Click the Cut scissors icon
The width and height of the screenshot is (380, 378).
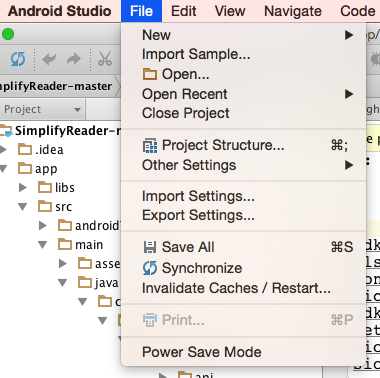click(x=105, y=59)
